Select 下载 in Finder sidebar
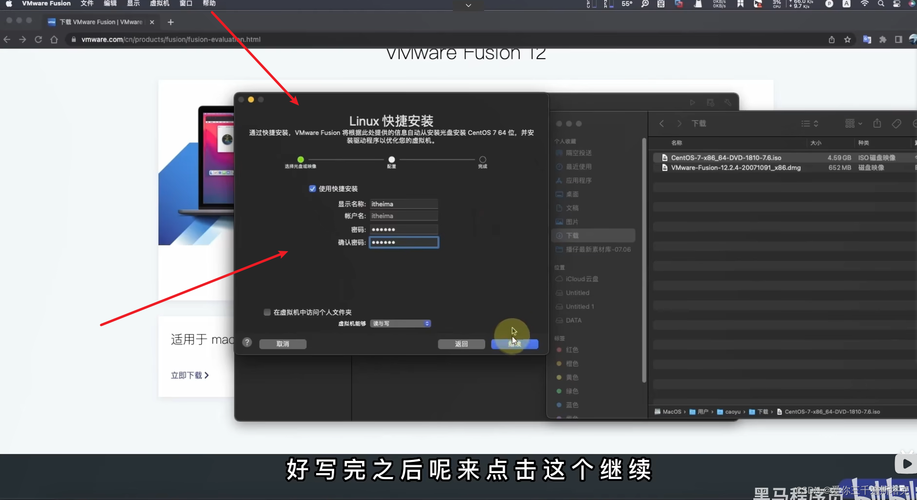This screenshot has width=917, height=500. 593,236
